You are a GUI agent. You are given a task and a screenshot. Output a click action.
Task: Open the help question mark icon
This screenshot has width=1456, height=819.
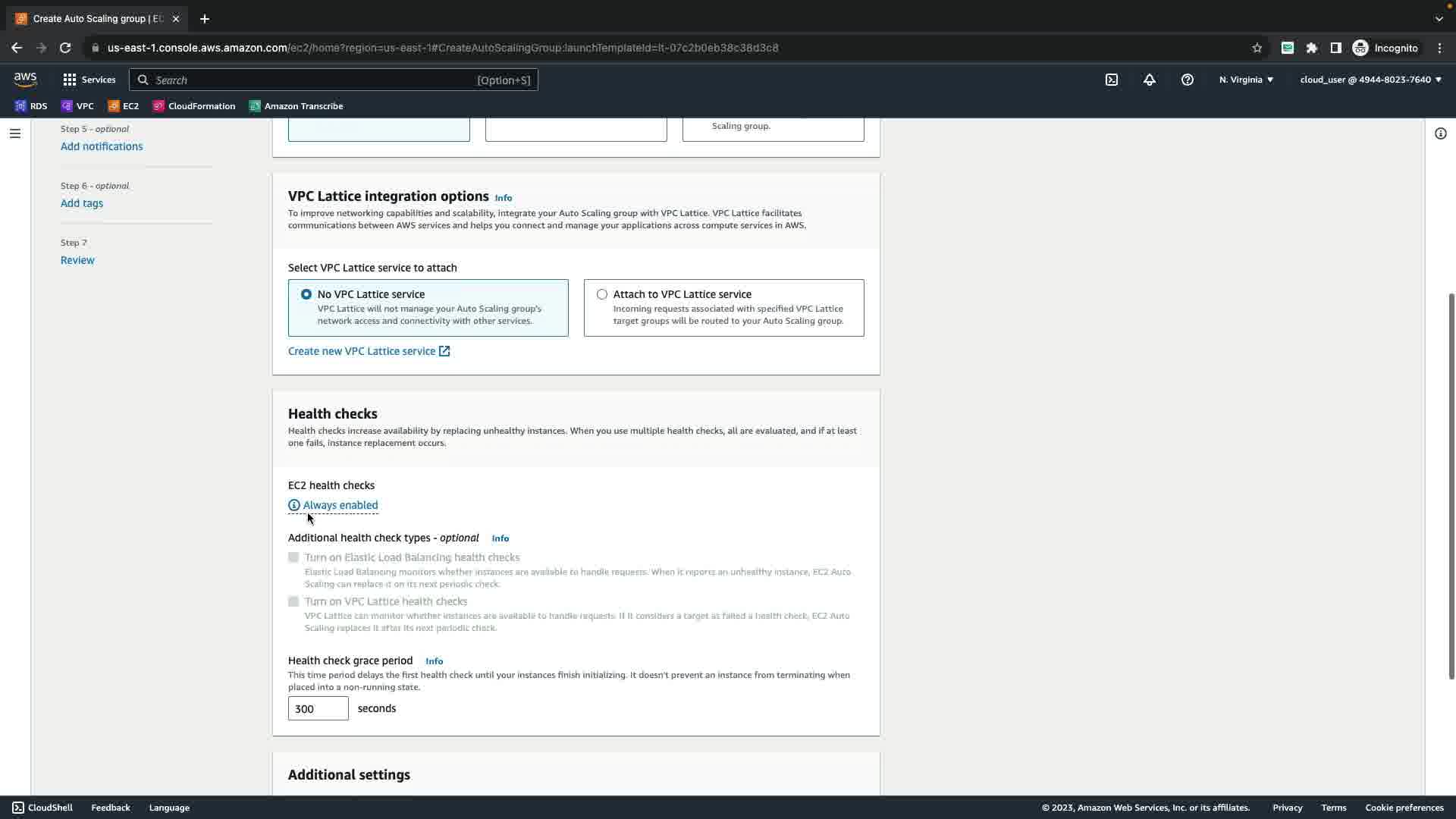pyautogui.click(x=1188, y=80)
